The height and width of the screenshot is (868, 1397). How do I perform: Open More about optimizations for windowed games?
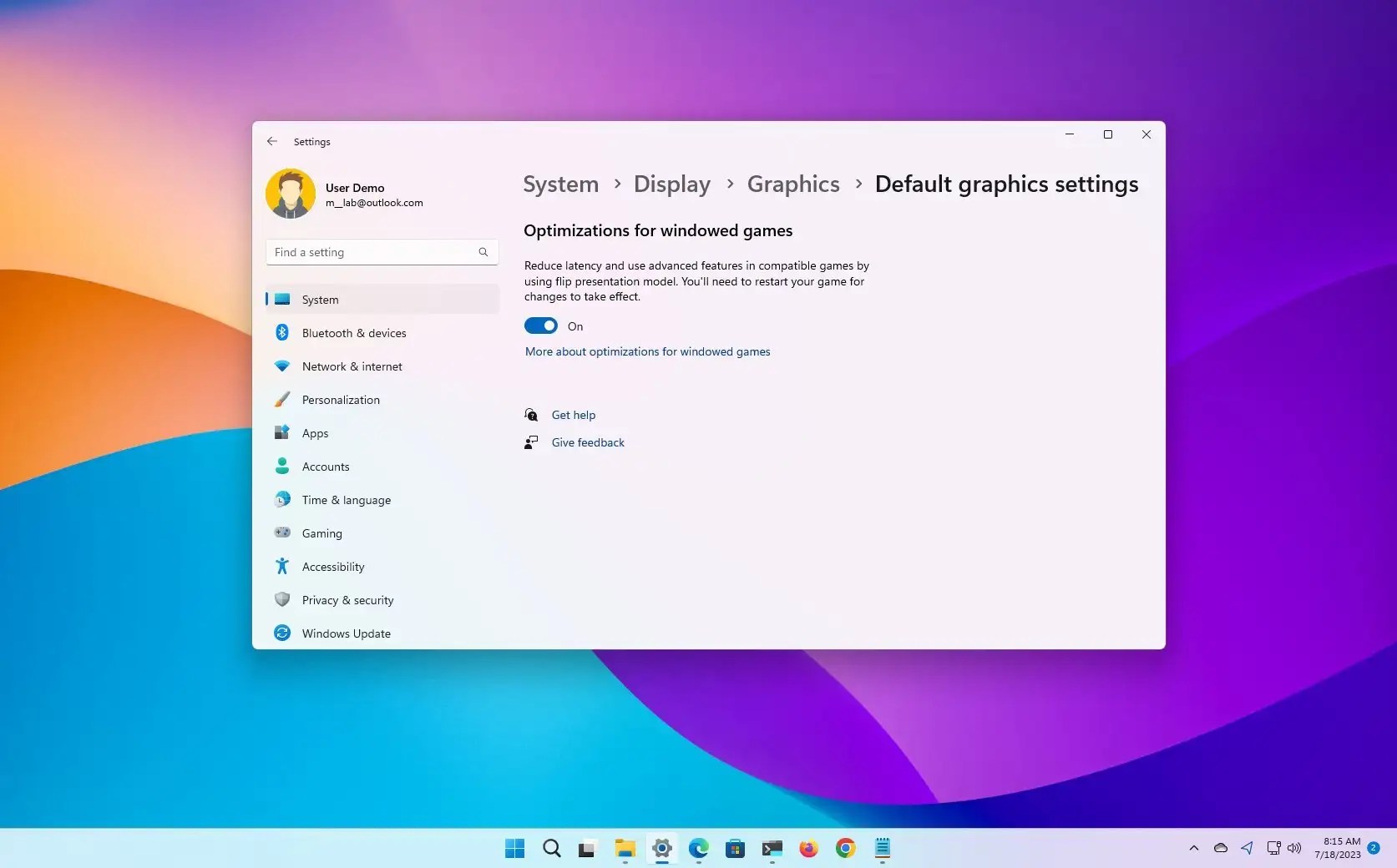pos(647,351)
